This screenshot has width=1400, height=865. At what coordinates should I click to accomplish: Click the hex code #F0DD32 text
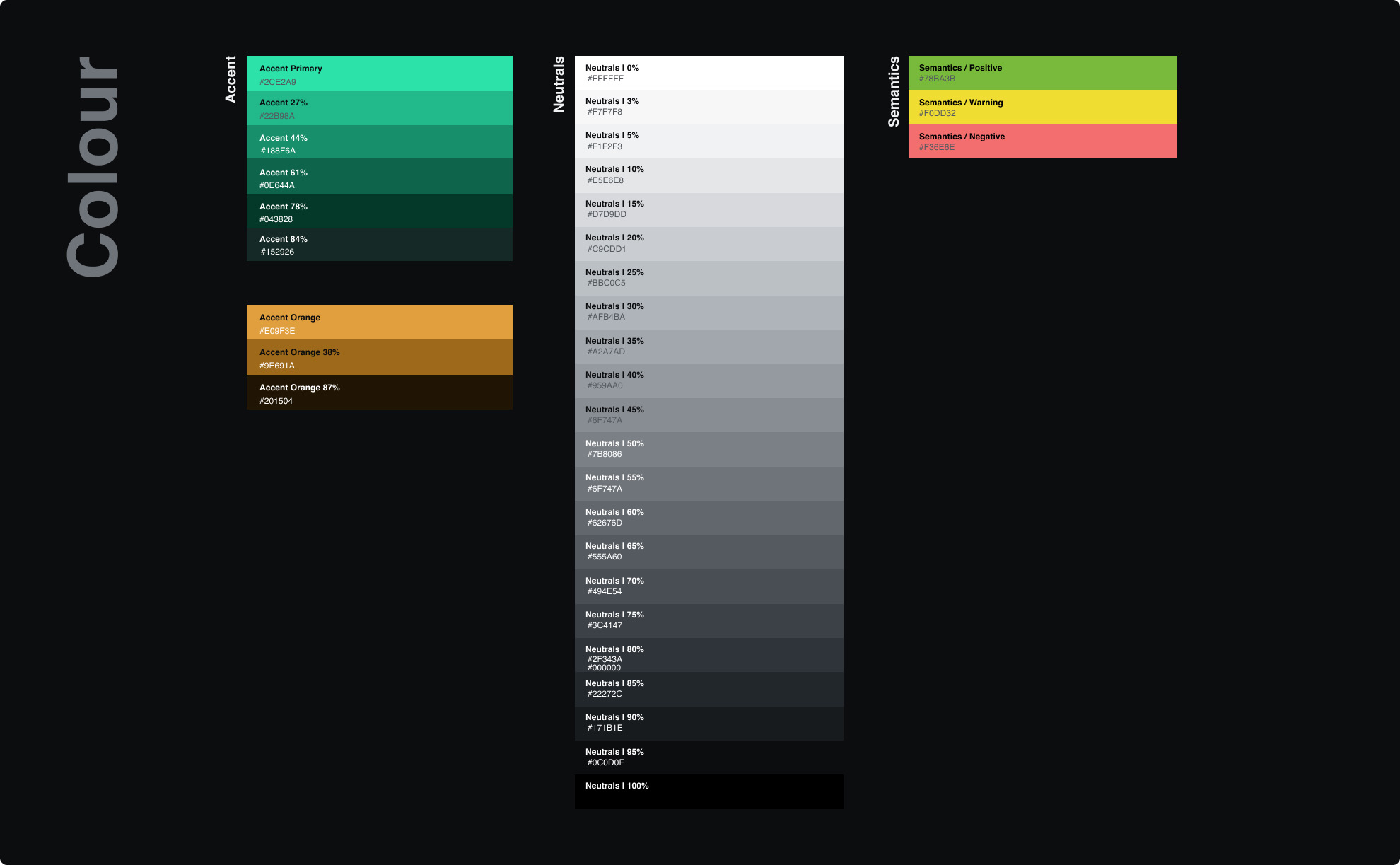(938, 112)
